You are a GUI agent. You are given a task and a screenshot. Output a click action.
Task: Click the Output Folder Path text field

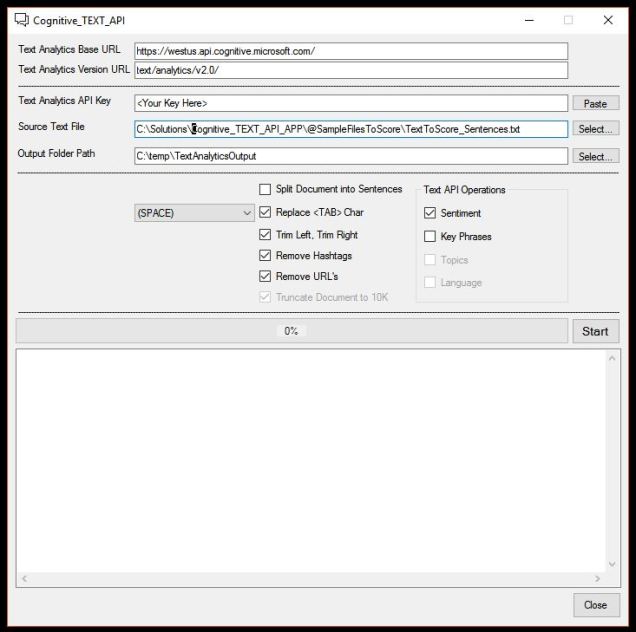(350, 156)
